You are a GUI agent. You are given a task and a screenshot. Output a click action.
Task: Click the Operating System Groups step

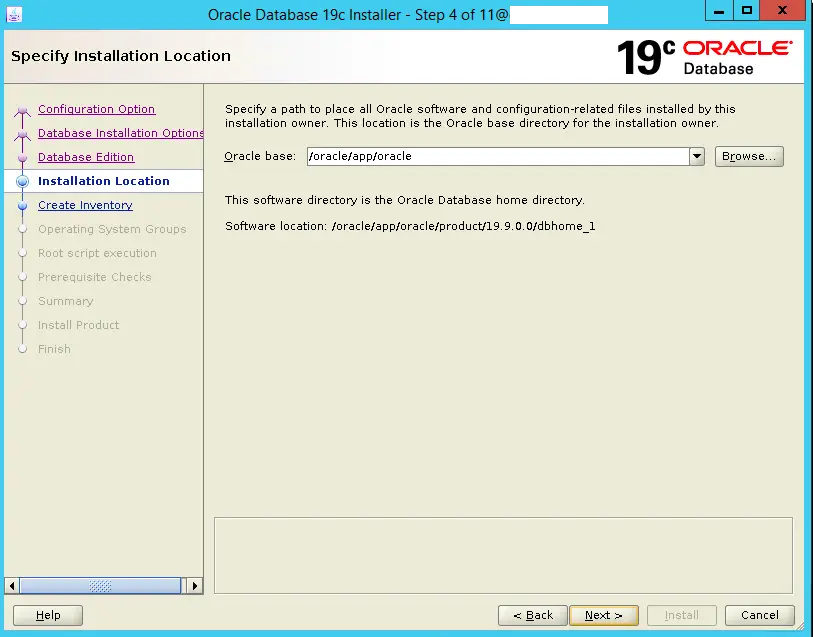112,229
